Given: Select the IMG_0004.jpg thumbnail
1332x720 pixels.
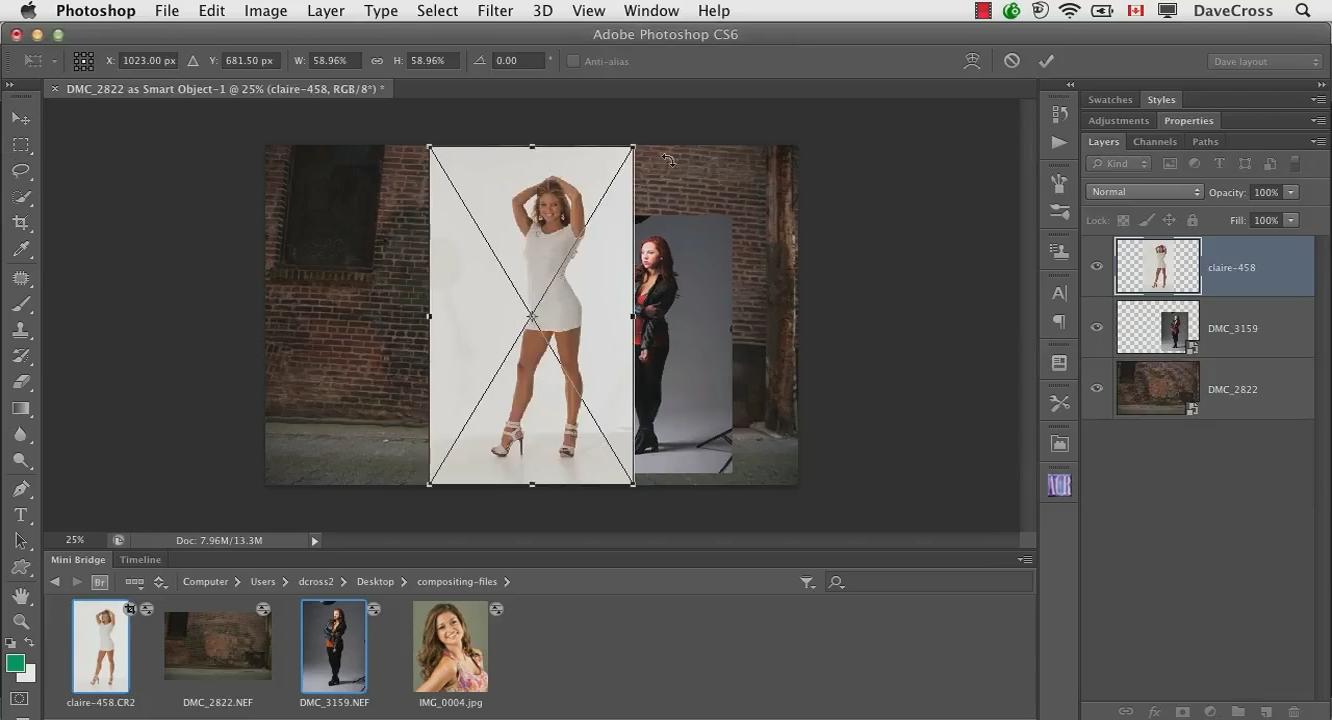Looking at the screenshot, I should tap(450, 647).
